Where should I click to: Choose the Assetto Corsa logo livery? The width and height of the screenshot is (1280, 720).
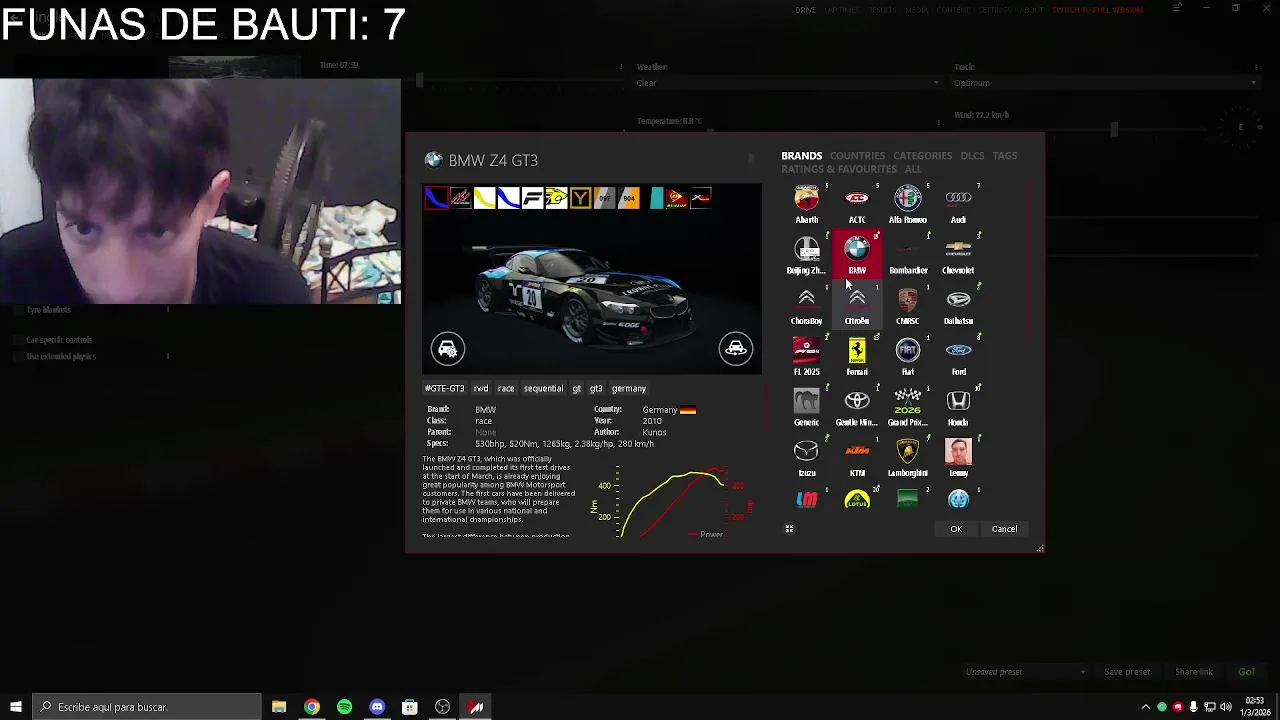point(460,198)
